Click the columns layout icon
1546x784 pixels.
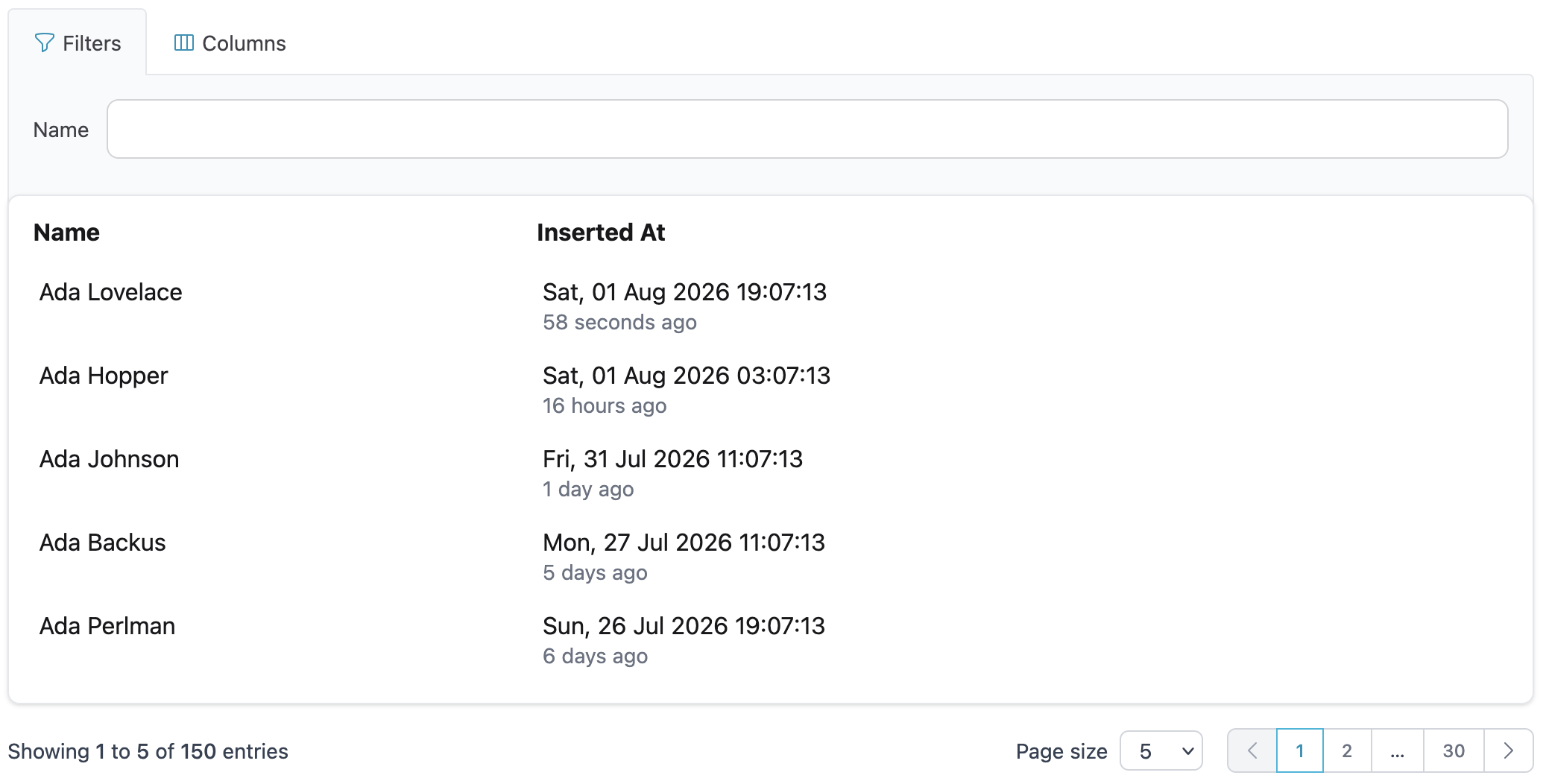click(184, 43)
